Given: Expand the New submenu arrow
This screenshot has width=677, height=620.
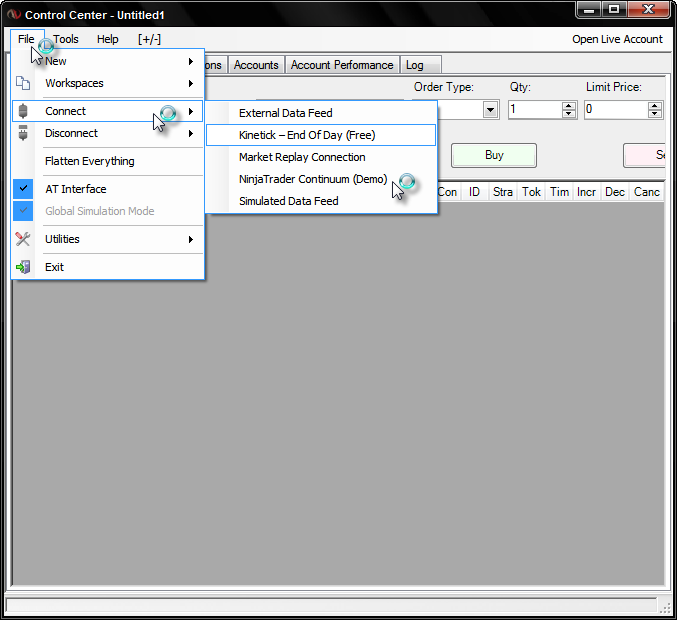Looking at the screenshot, I should (191, 61).
